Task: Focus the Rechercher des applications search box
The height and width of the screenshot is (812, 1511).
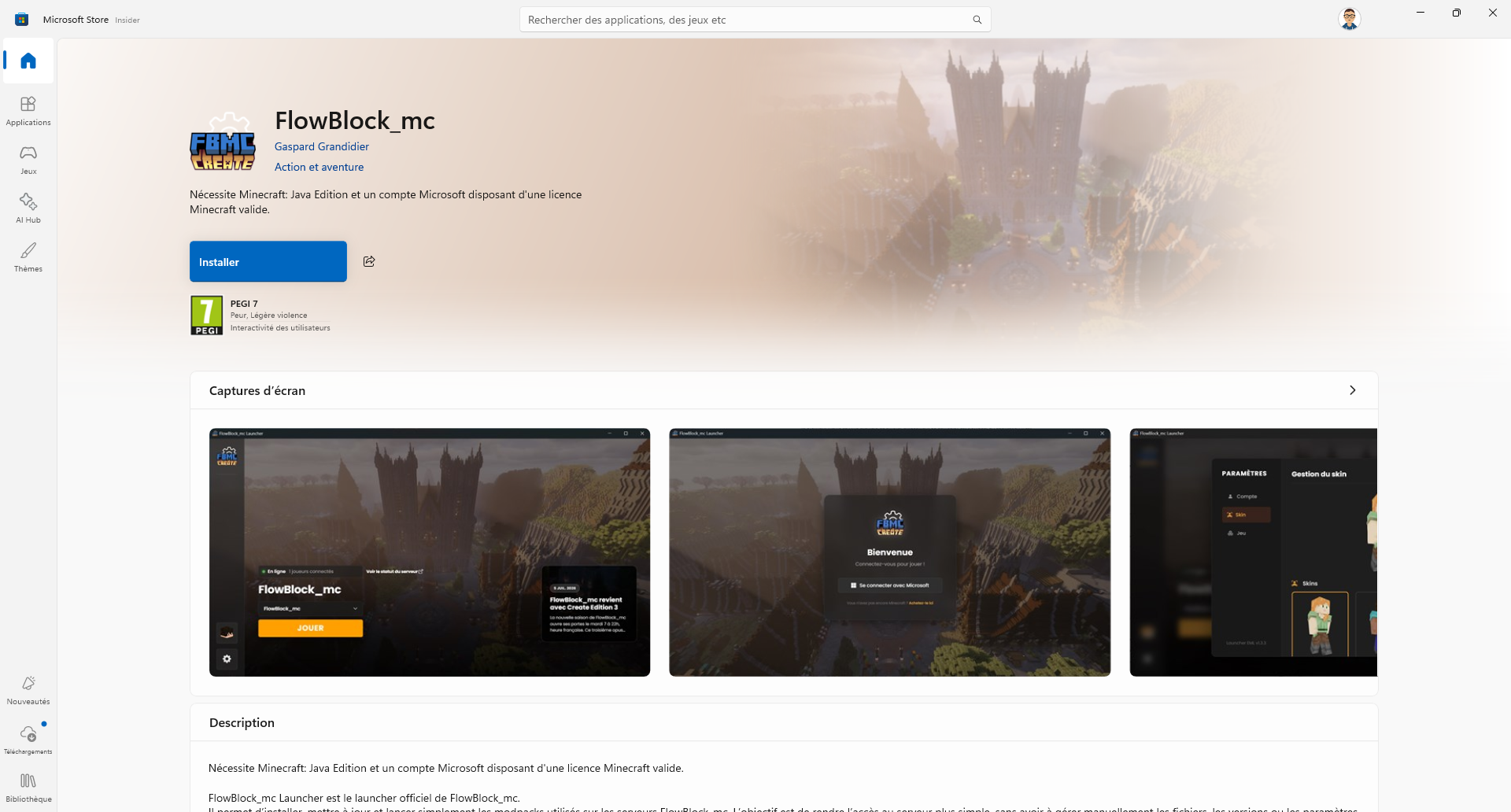Action: coord(755,20)
